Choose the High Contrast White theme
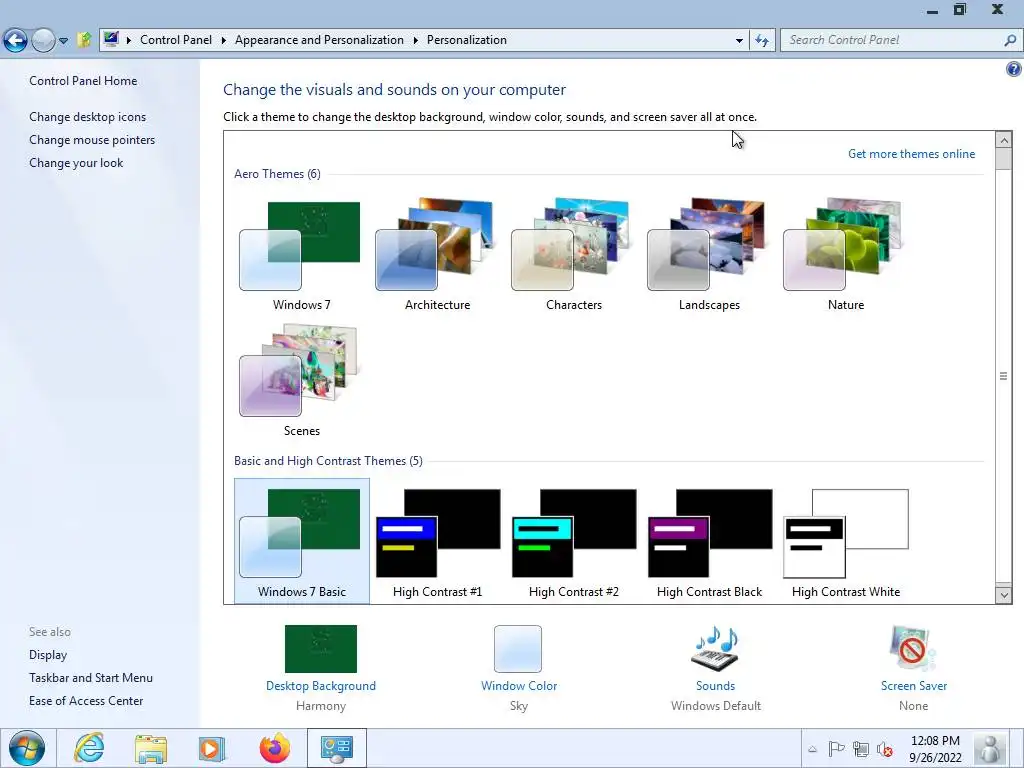This screenshot has width=1024, height=768. (846, 541)
